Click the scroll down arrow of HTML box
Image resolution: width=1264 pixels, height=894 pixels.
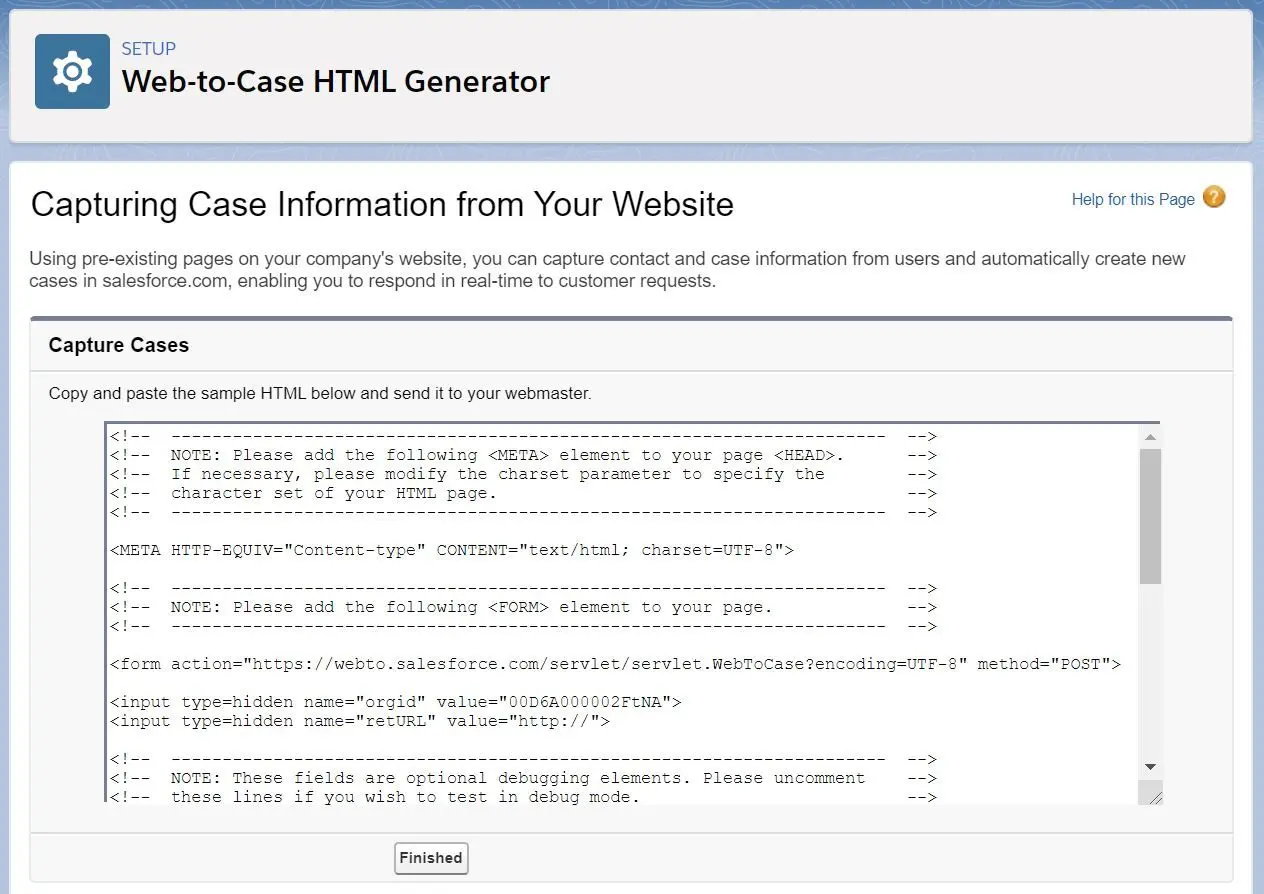click(1150, 767)
